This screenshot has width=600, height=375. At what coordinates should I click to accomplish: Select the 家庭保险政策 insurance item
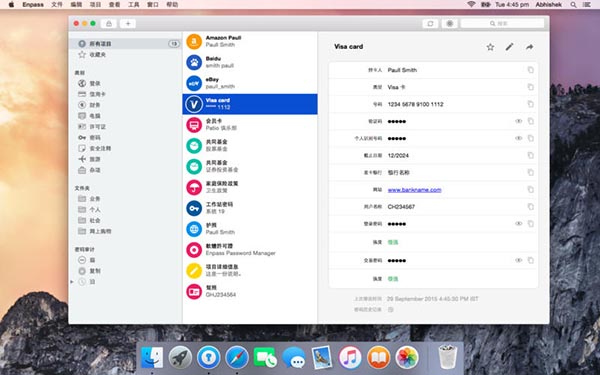(x=250, y=187)
